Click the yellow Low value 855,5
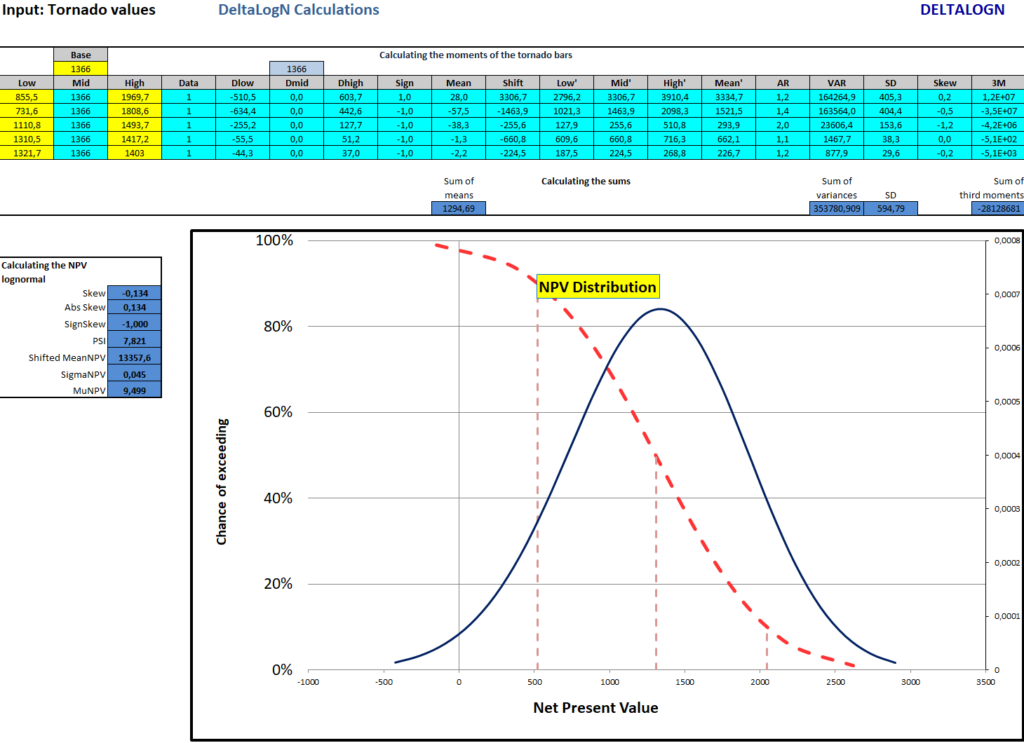The width and height of the screenshot is (1024, 743). 27,96
